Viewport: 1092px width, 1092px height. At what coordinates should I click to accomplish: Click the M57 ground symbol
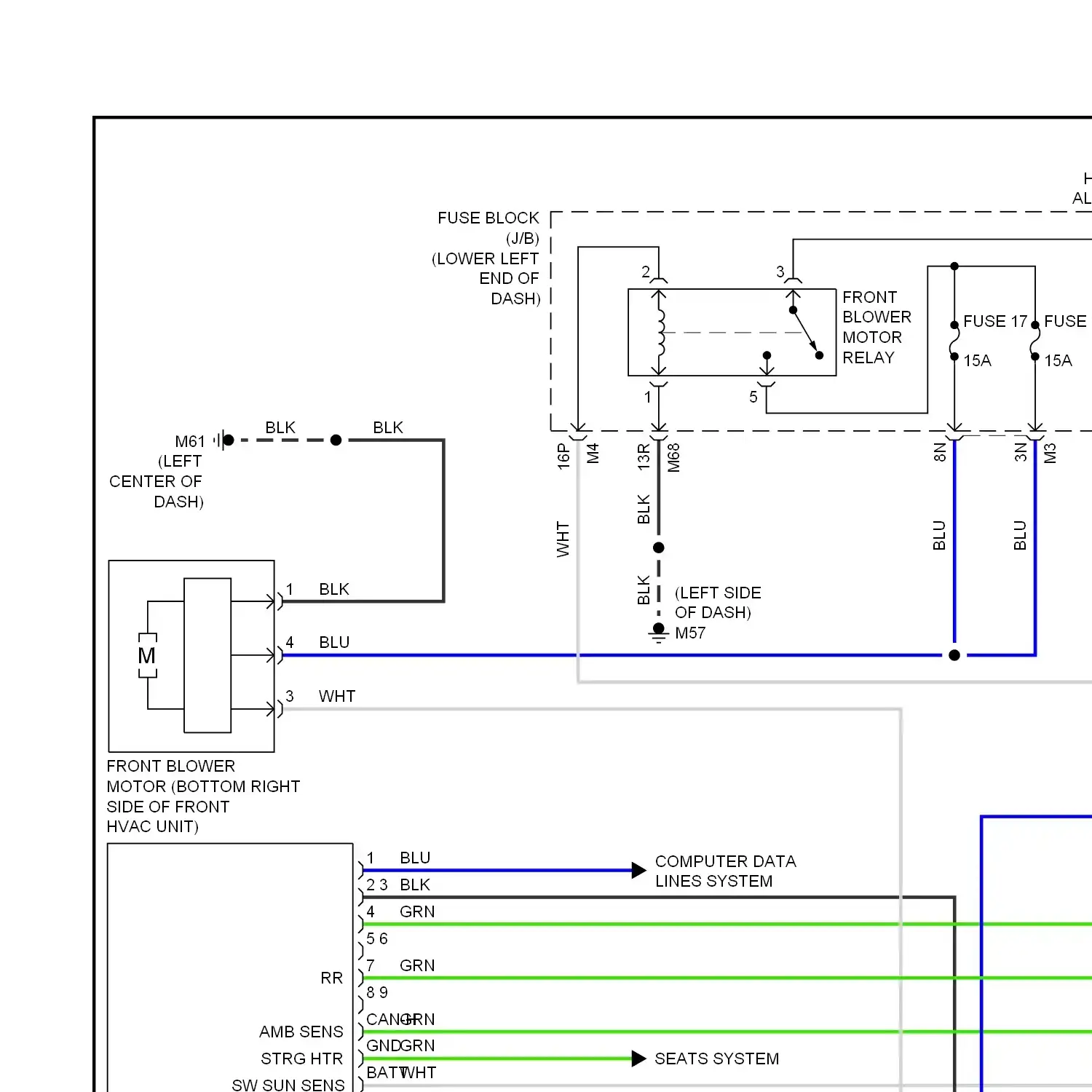tap(659, 633)
